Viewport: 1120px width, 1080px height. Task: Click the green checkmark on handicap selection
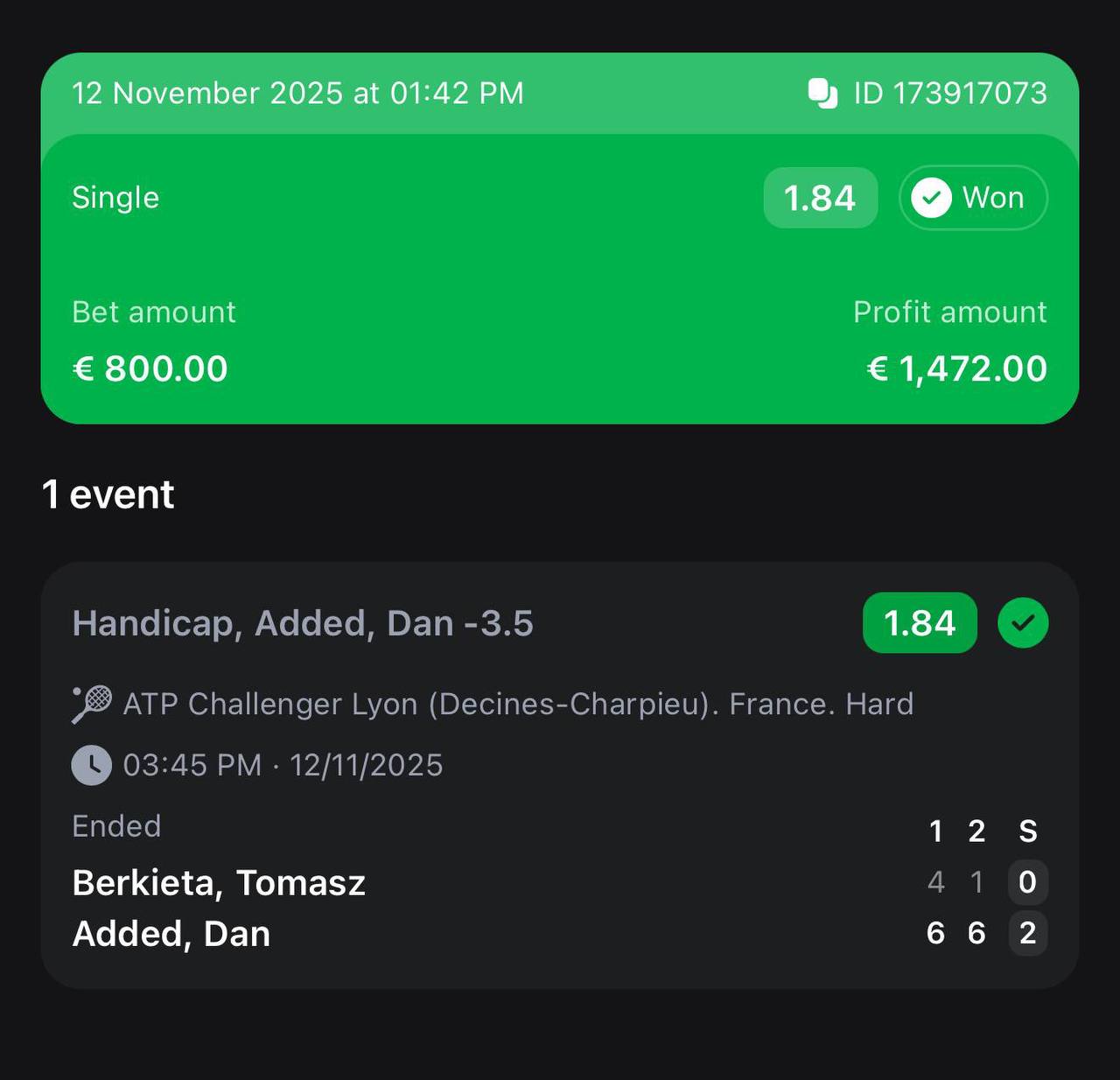(x=1023, y=623)
